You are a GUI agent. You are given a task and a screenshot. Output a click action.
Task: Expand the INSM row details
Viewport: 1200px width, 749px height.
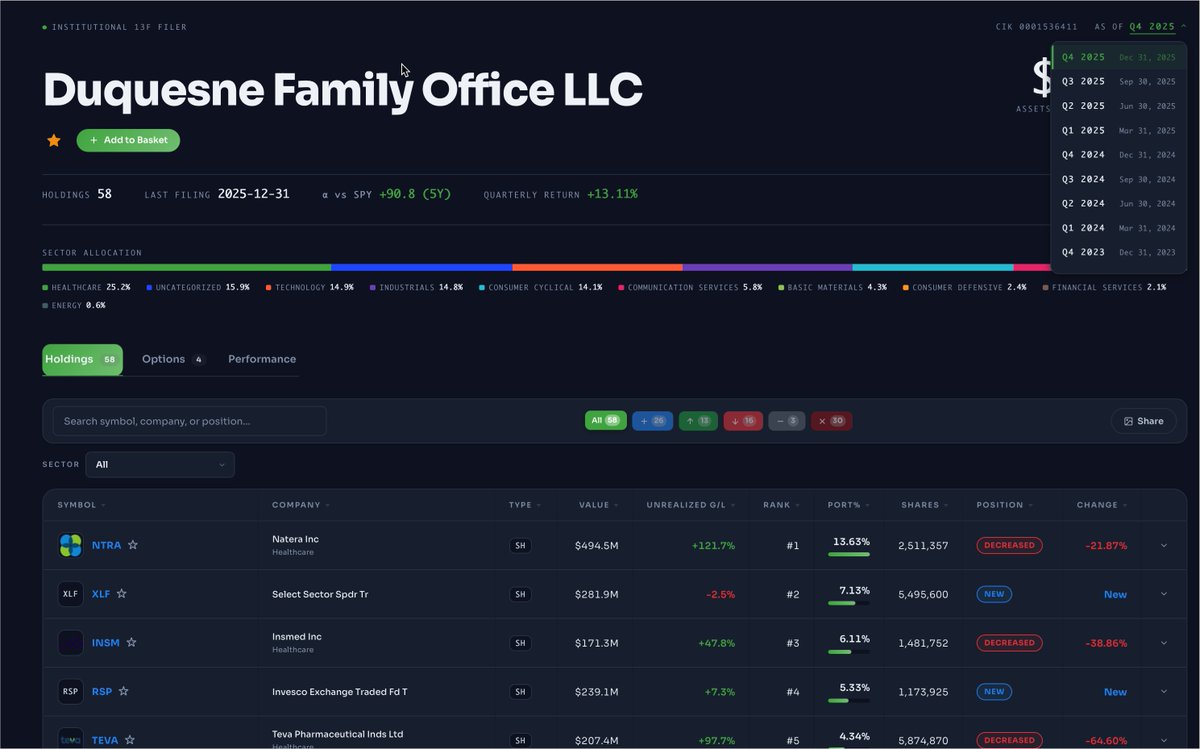pyautogui.click(x=1163, y=643)
